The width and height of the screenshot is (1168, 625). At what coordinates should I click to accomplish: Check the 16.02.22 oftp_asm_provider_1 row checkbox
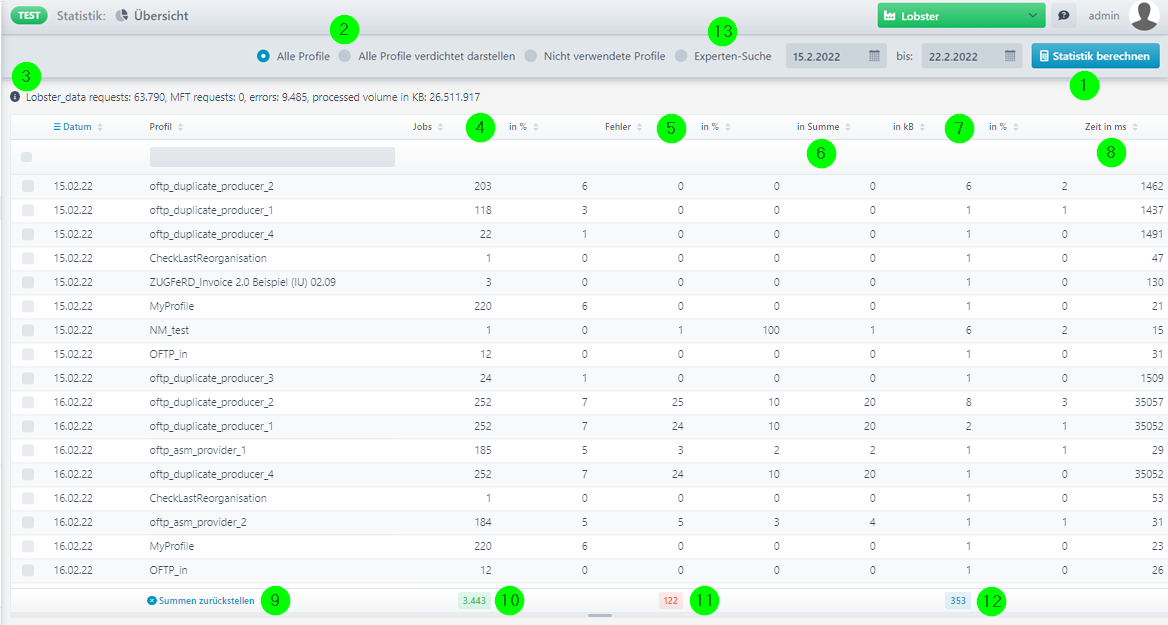(28, 450)
